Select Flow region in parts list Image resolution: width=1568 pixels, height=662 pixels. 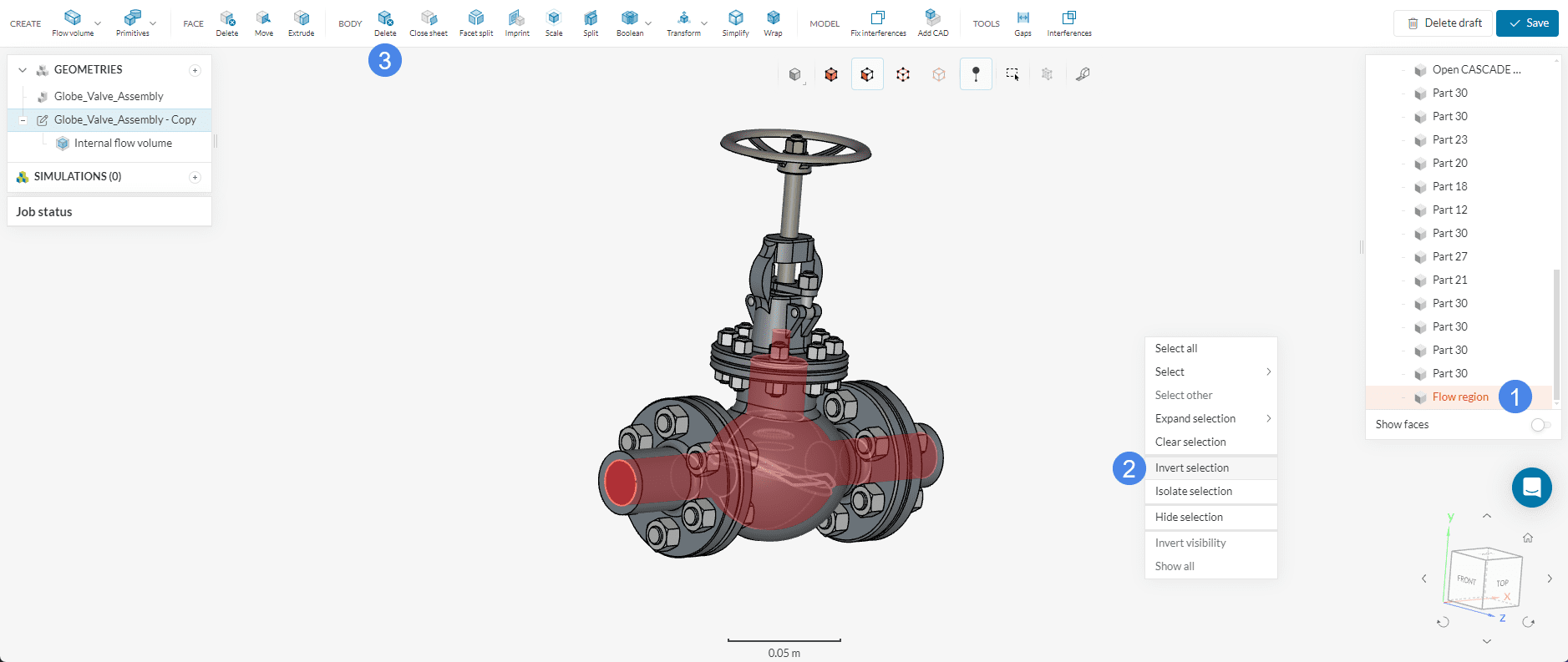click(1459, 397)
